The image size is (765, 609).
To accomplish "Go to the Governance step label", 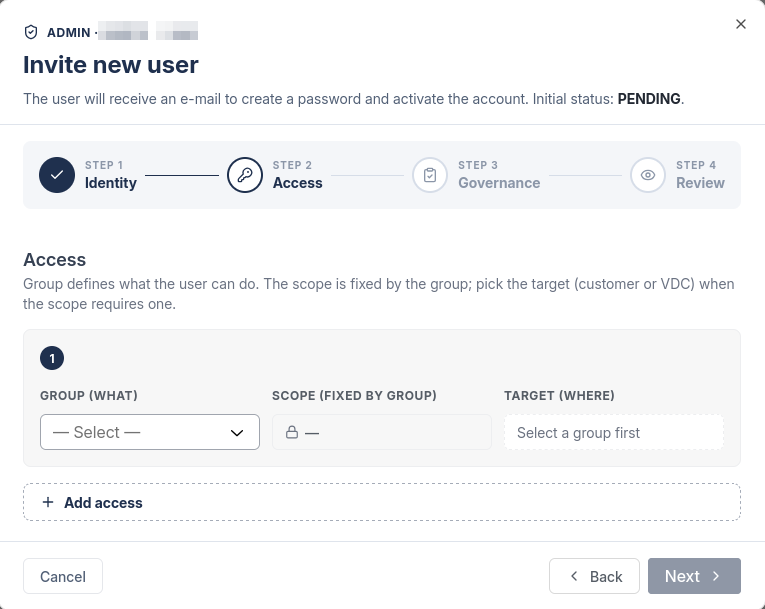I will [499, 183].
